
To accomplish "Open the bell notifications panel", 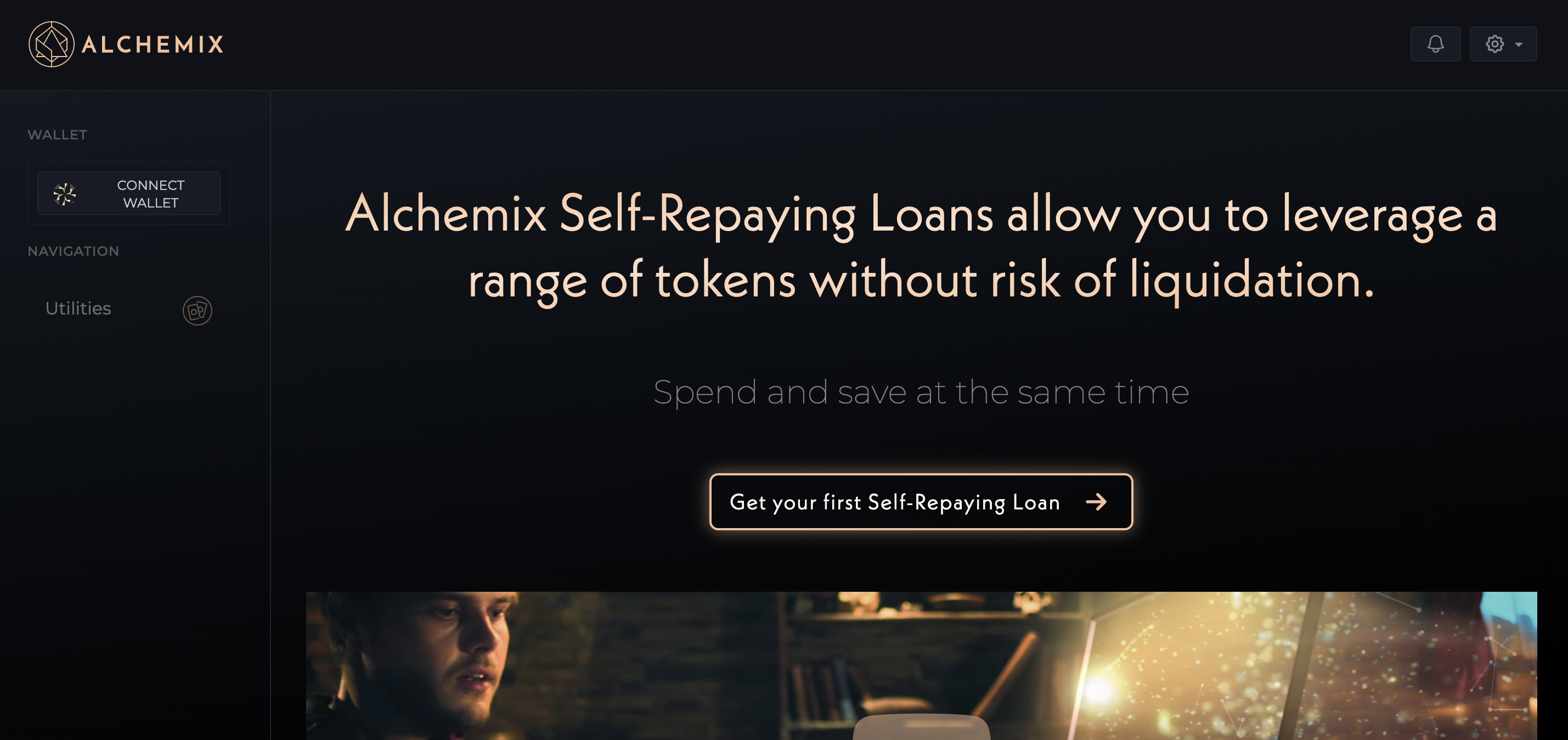I will tap(1435, 44).
